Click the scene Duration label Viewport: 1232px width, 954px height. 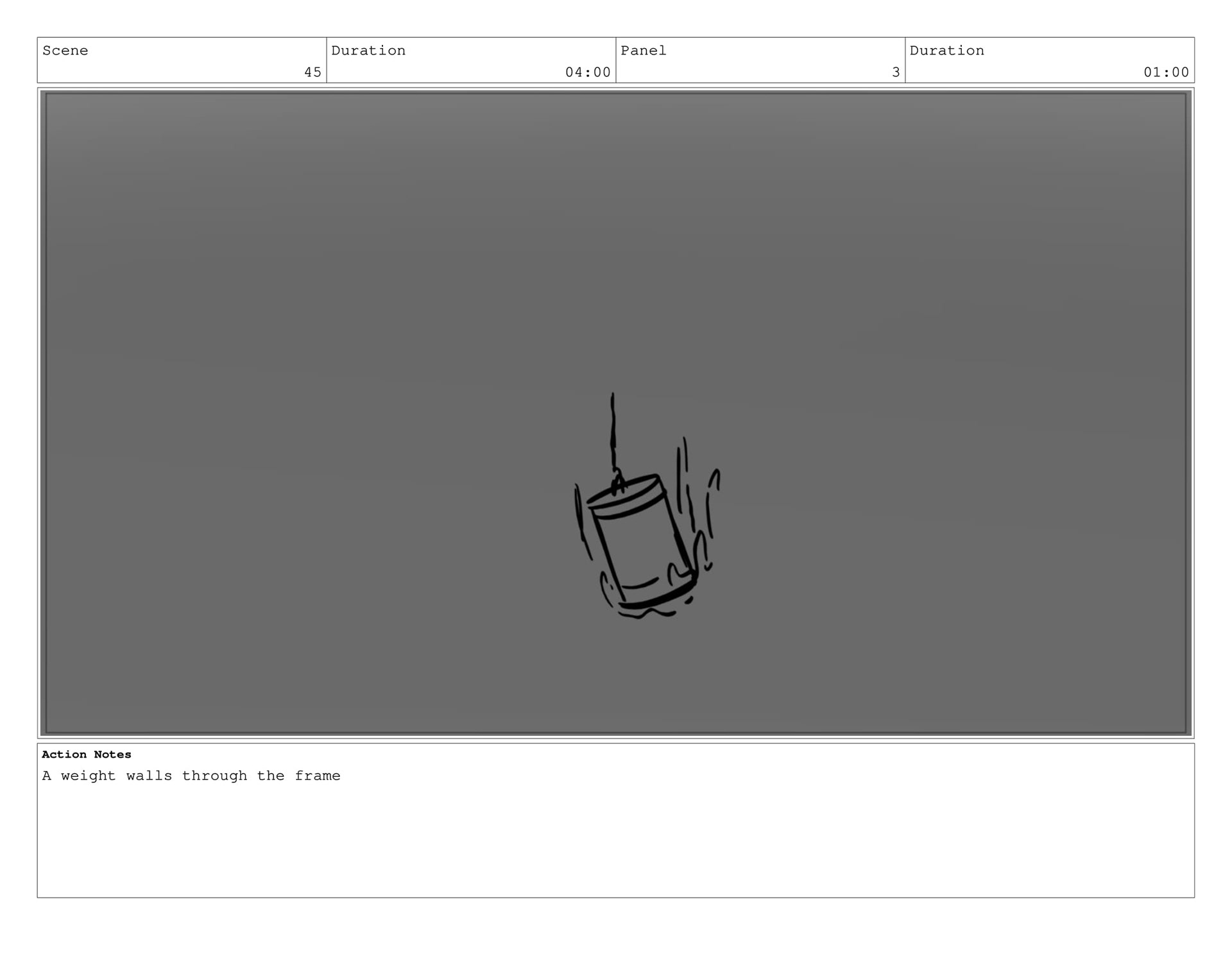368,51
